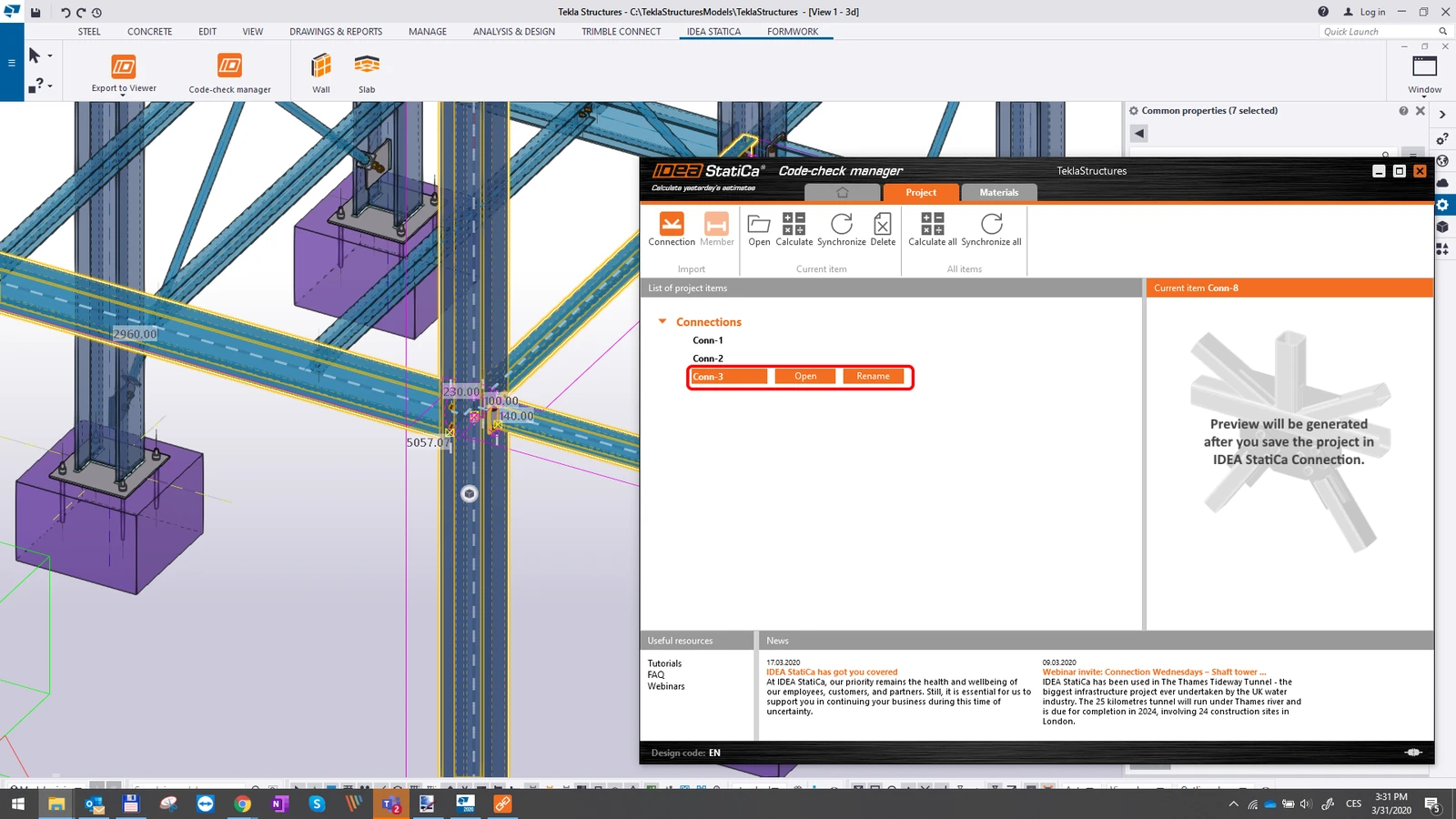Click the Open button for Conn-3
The height and width of the screenshot is (819, 1456).
pyautogui.click(x=805, y=377)
